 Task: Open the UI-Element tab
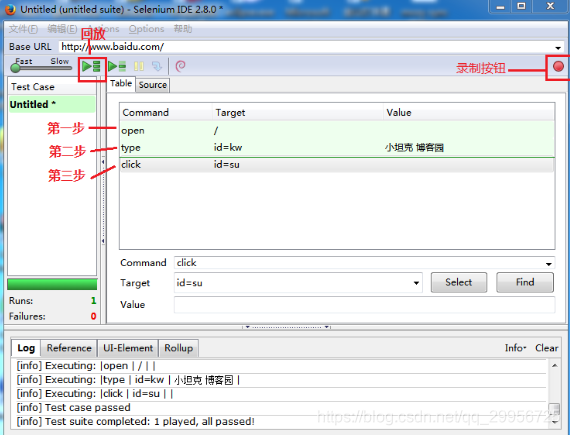pos(128,348)
